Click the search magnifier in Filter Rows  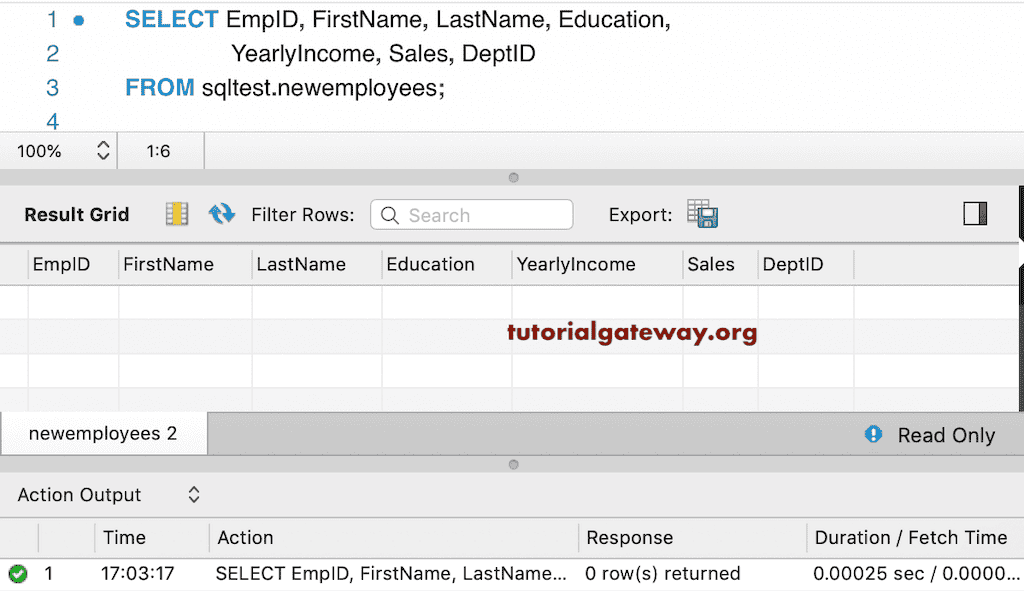391,214
